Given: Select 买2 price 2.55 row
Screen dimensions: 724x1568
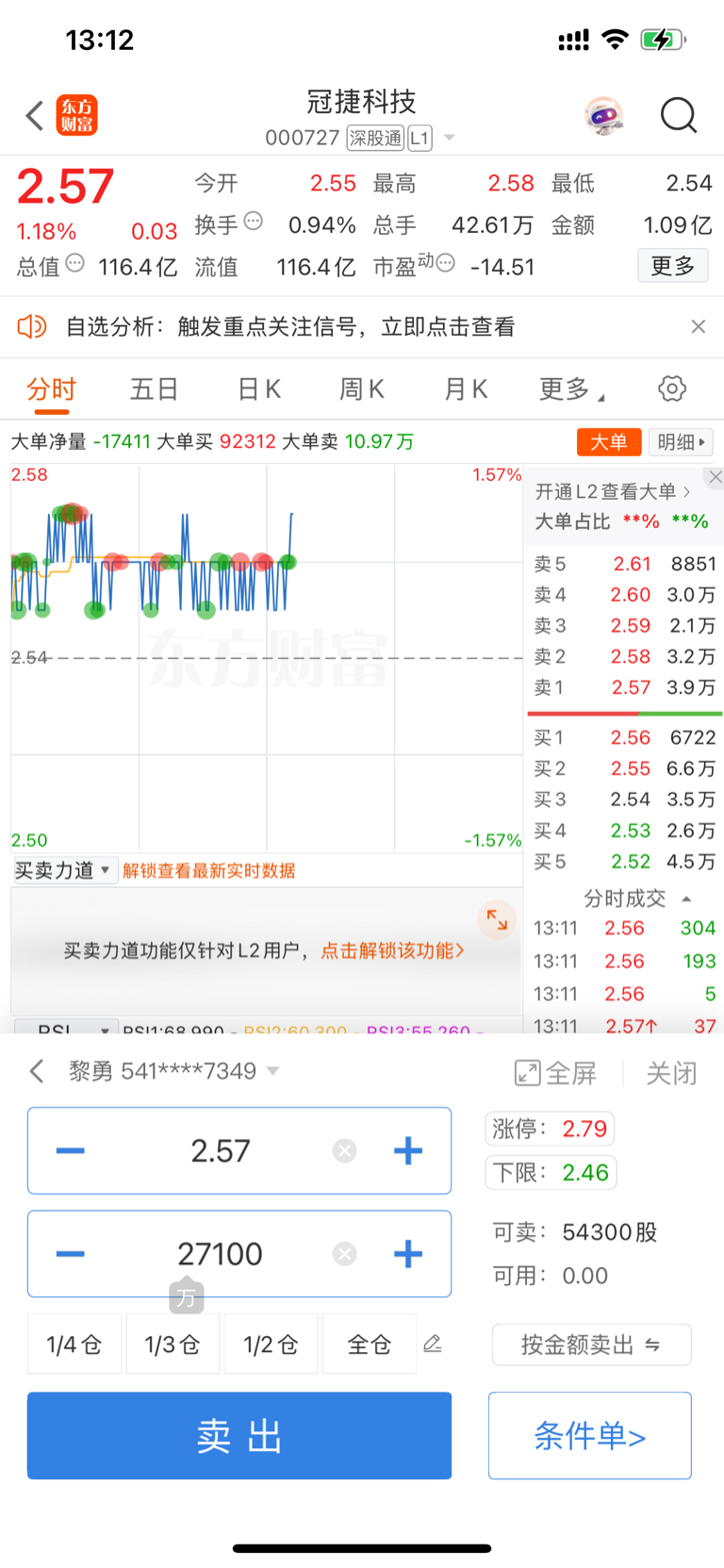Looking at the screenshot, I should pyautogui.click(x=624, y=768).
